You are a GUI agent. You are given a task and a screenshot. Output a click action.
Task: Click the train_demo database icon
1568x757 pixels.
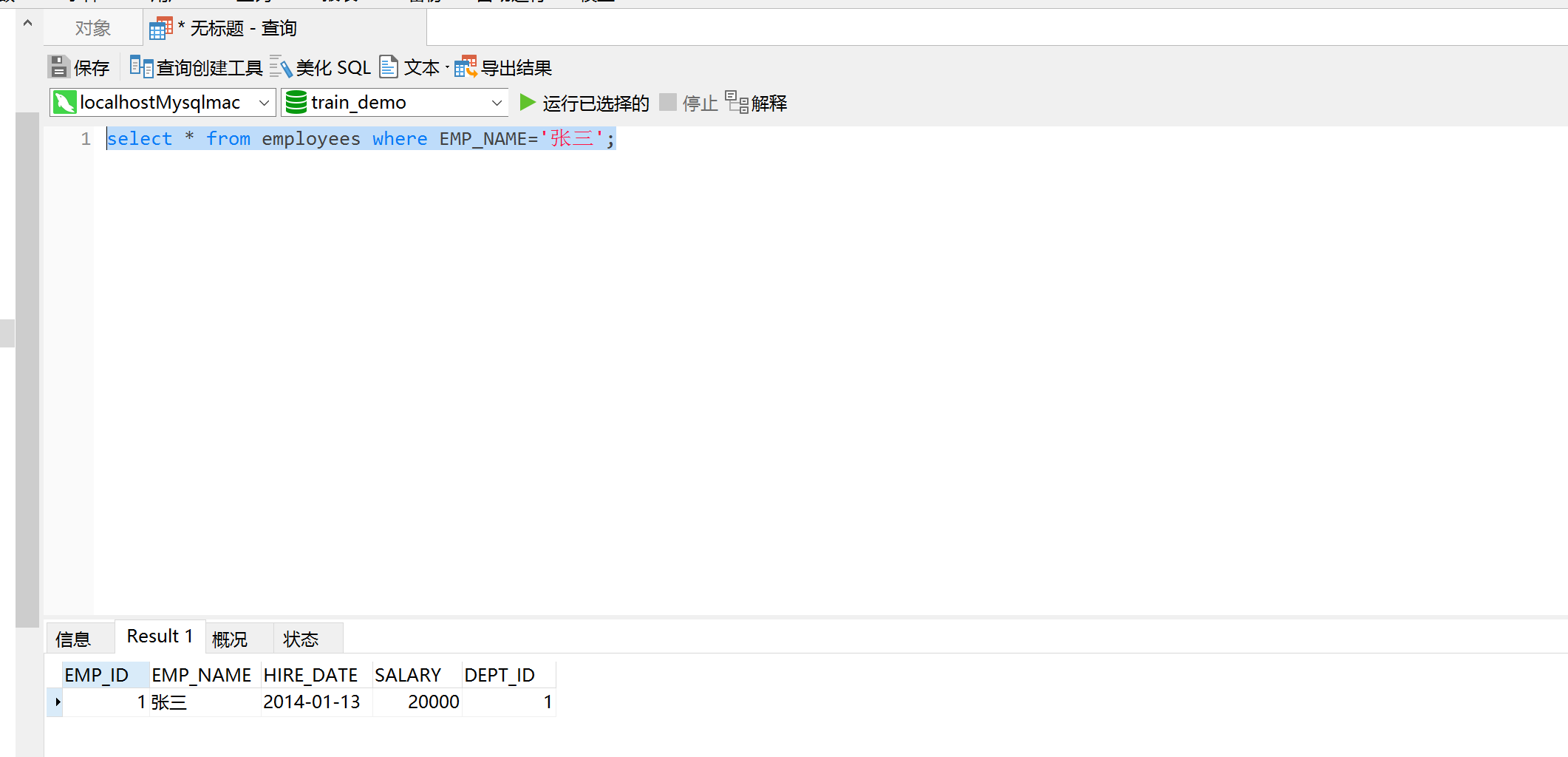296,102
